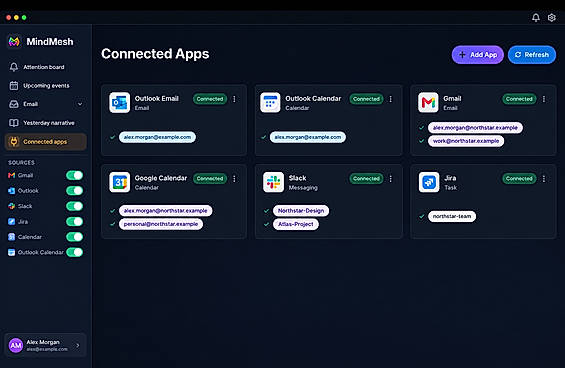The height and width of the screenshot is (368, 565).
Task: Click Outlook icon in Sources list
Action: pos(12,191)
